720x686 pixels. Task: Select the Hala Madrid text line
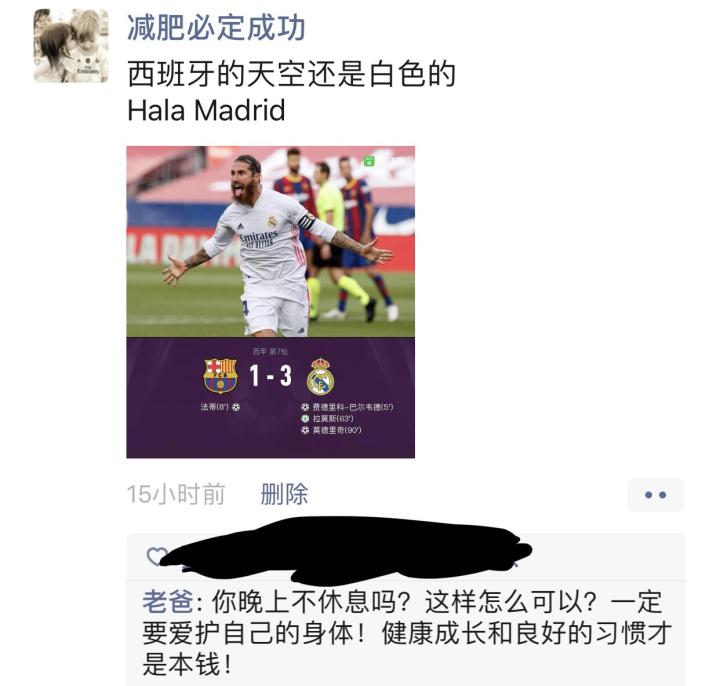coord(206,111)
